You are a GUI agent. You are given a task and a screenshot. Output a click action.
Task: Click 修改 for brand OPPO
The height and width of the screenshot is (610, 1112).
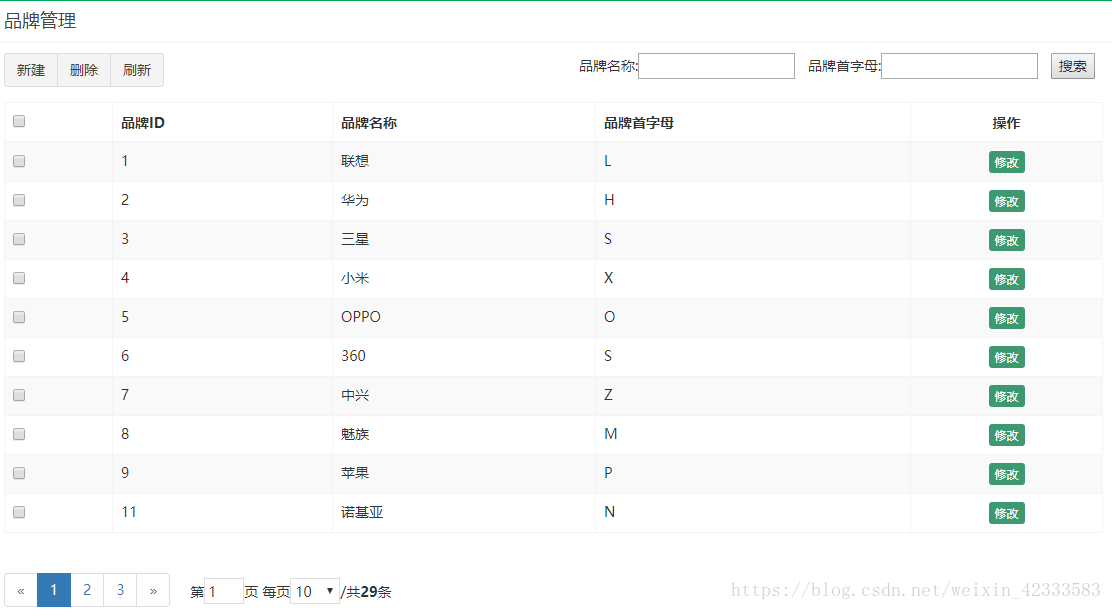(x=1006, y=318)
